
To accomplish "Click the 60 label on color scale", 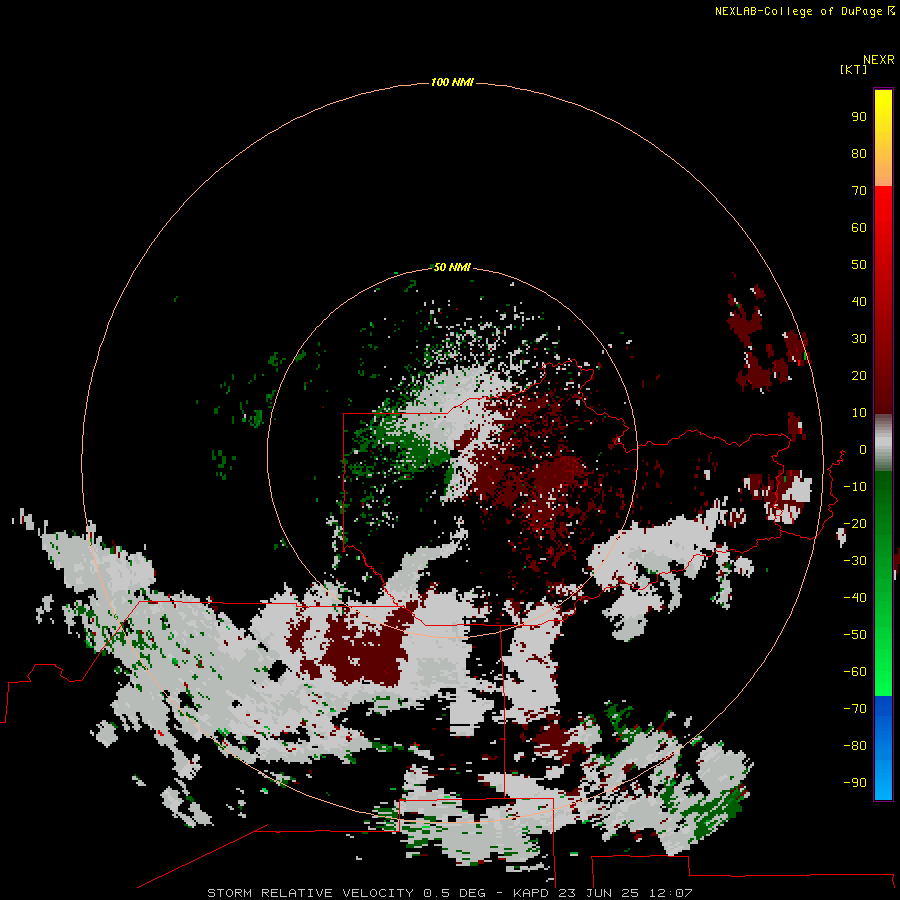I will pyautogui.click(x=859, y=228).
